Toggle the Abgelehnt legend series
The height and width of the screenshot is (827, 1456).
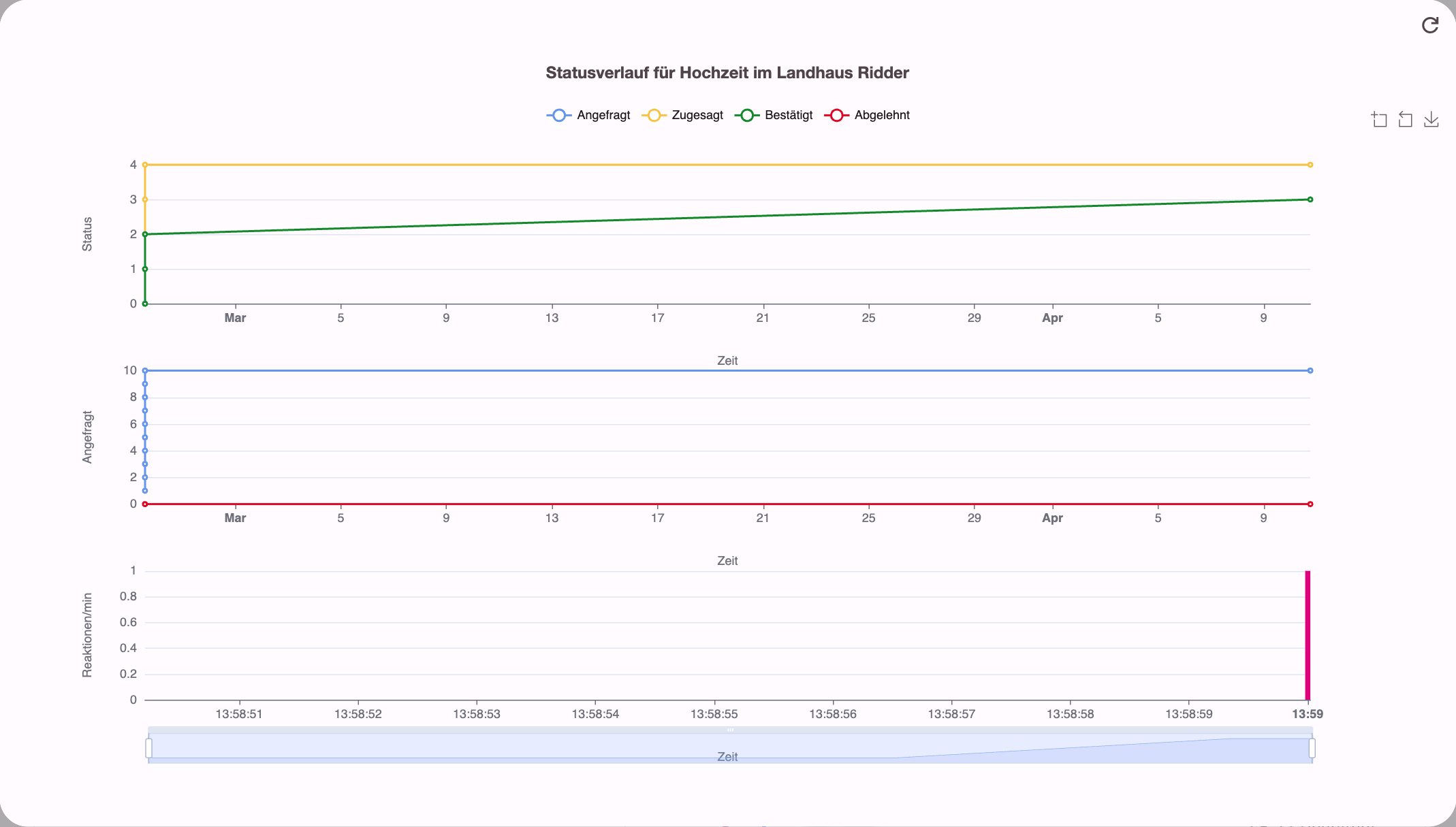coord(867,115)
